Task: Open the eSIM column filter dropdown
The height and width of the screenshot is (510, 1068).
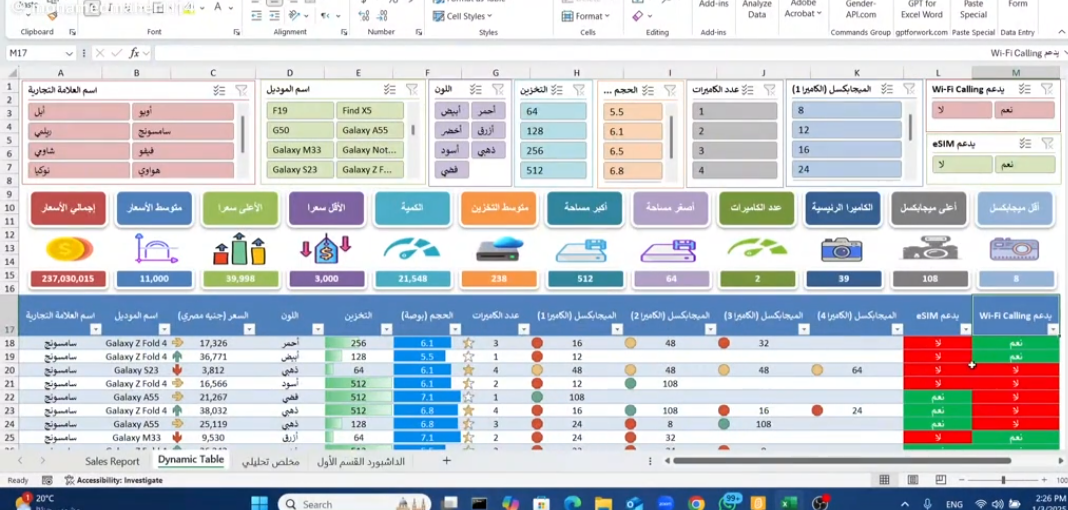Action: [963, 329]
